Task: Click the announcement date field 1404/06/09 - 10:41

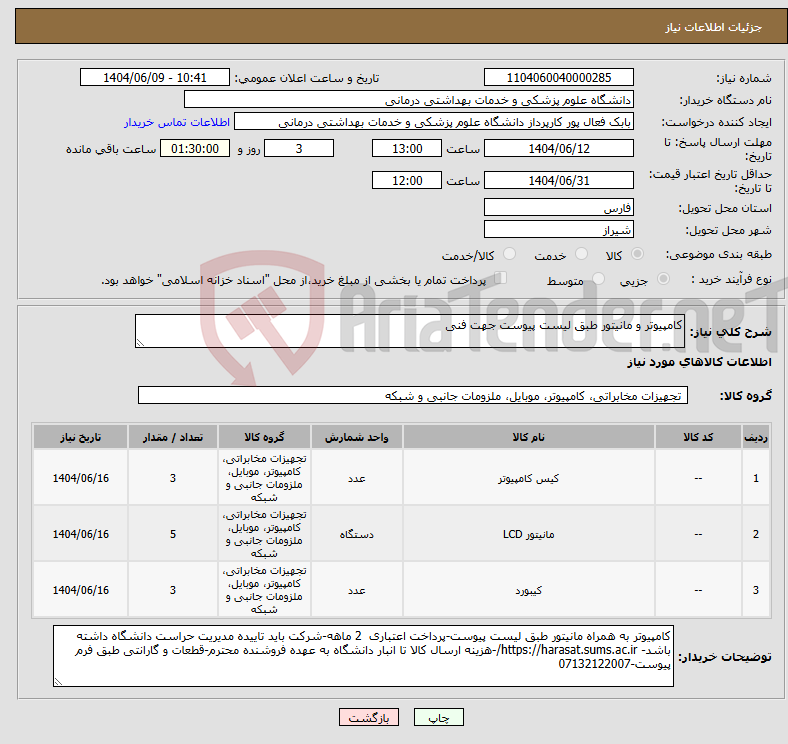Action: click(x=155, y=77)
